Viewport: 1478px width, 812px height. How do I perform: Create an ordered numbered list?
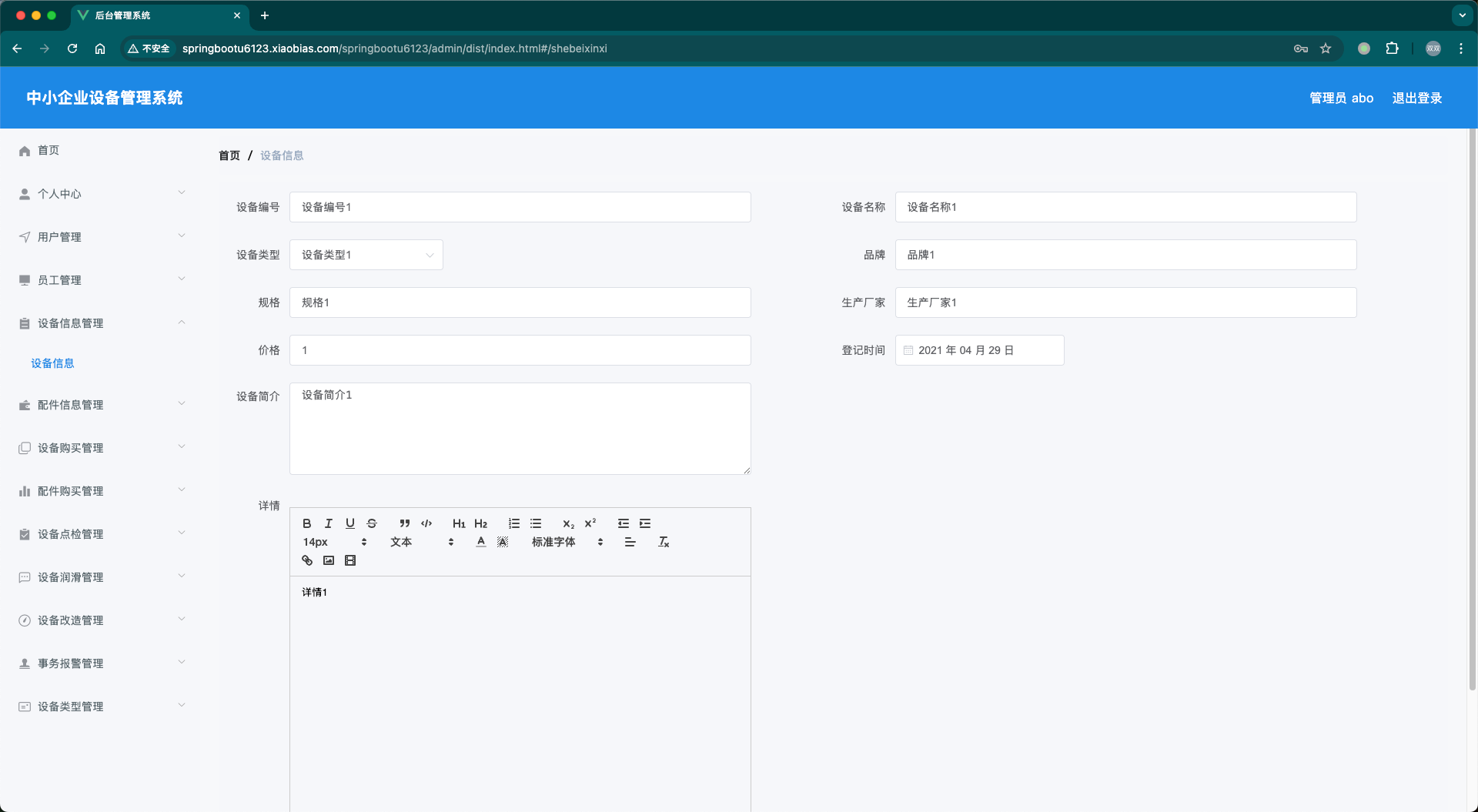click(514, 523)
